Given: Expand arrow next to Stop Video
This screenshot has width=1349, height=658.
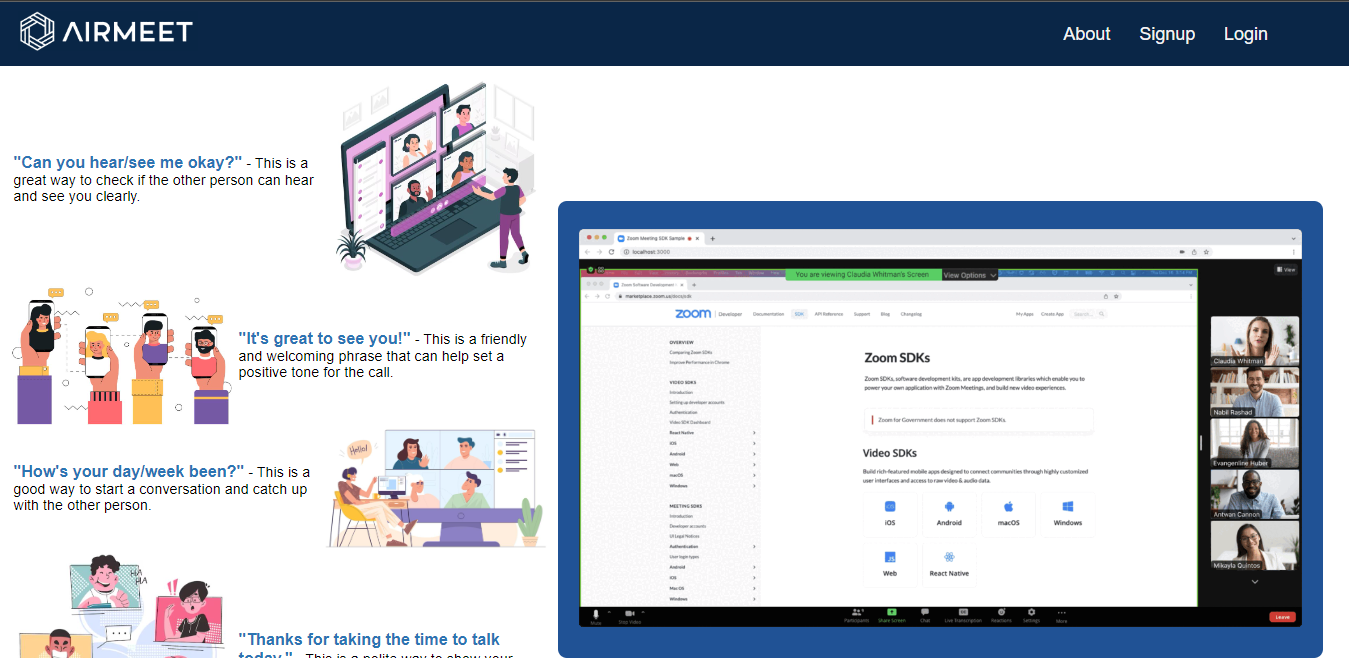Looking at the screenshot, I should pyautogui.click(x=643, y=611).
